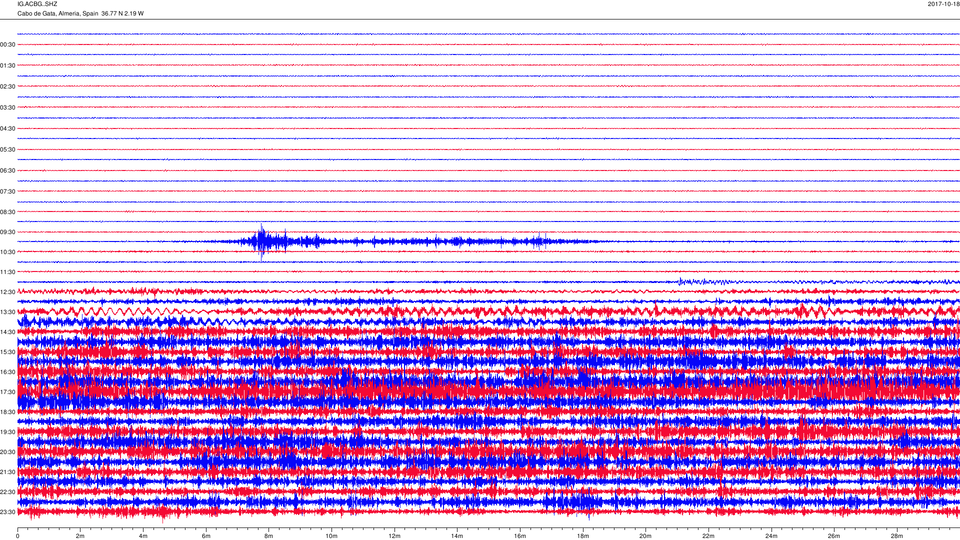960x540 pixels.
Task: Select the '21:30' time label
Action: point(8,472)
